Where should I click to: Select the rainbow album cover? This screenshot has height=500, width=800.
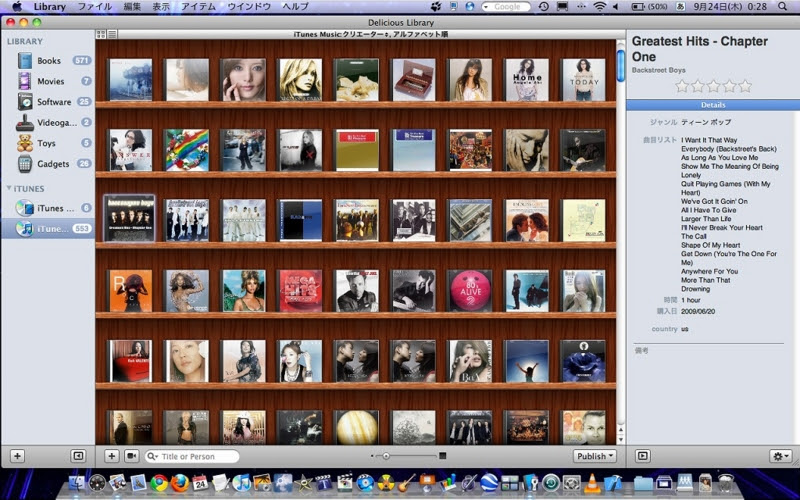click(x=187, y=149)
